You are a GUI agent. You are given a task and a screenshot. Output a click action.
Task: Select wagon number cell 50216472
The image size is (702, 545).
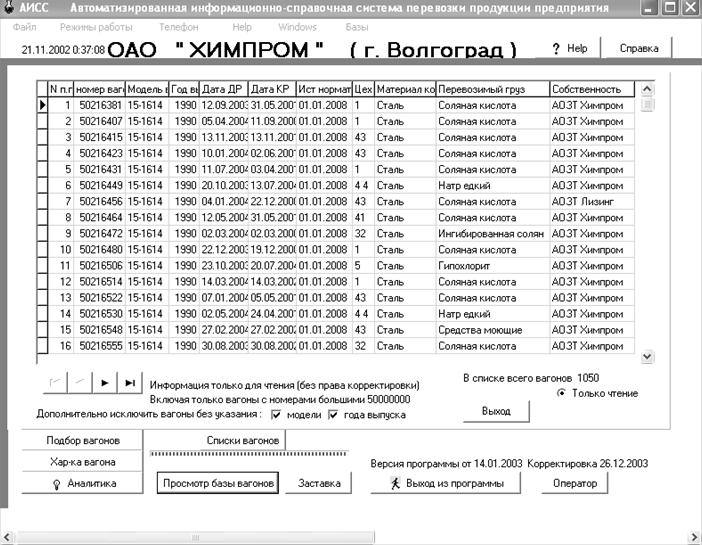pyautogui.click(x=100, y=234)
